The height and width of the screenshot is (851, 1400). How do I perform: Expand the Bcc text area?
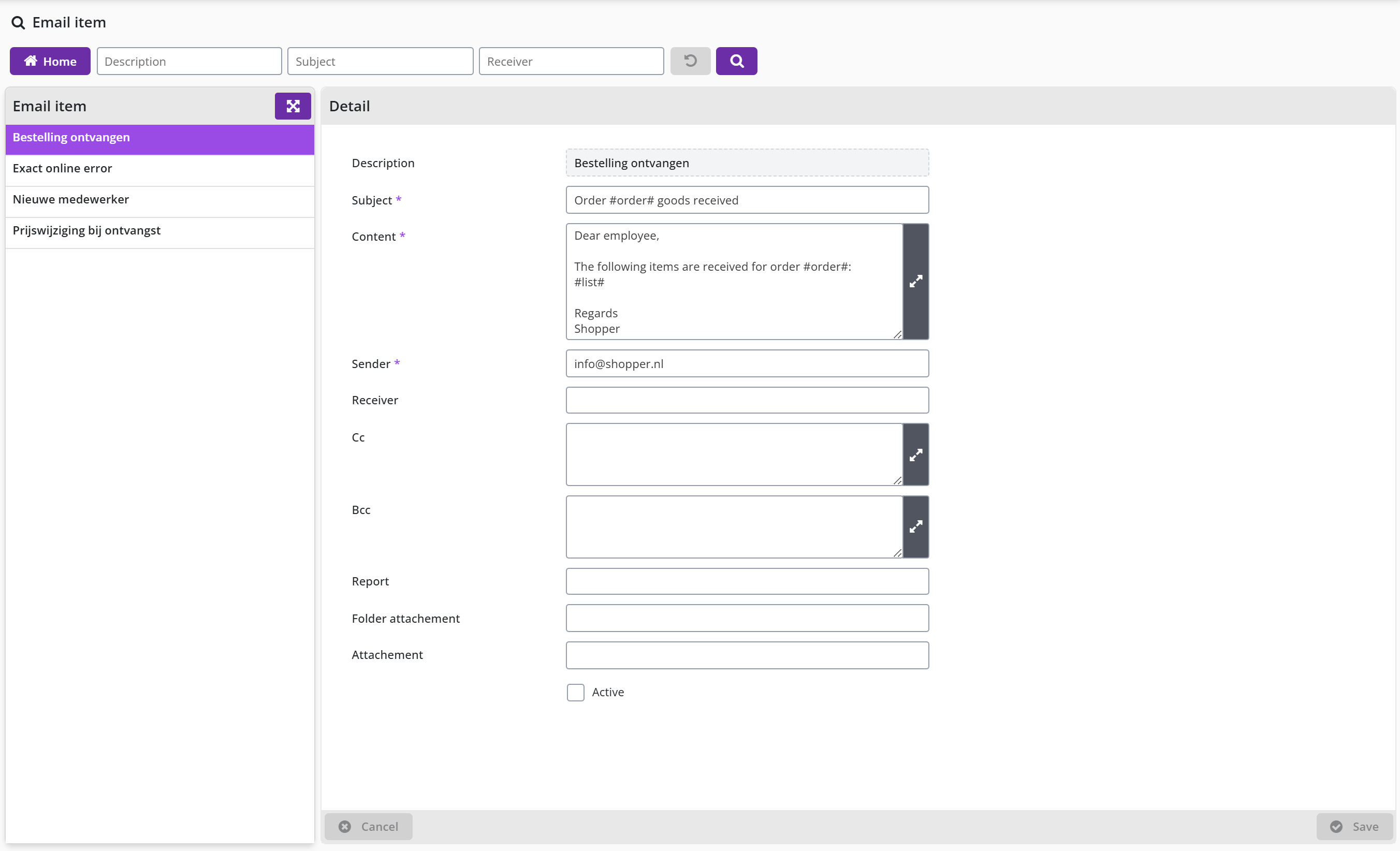point(915,526)
